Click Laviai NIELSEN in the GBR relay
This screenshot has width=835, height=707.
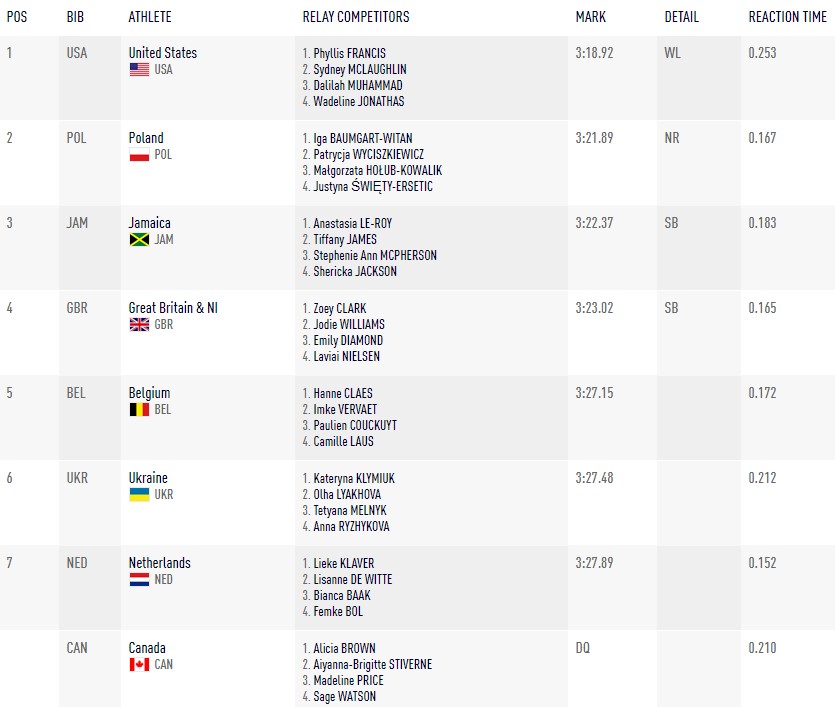click(347, 356)
